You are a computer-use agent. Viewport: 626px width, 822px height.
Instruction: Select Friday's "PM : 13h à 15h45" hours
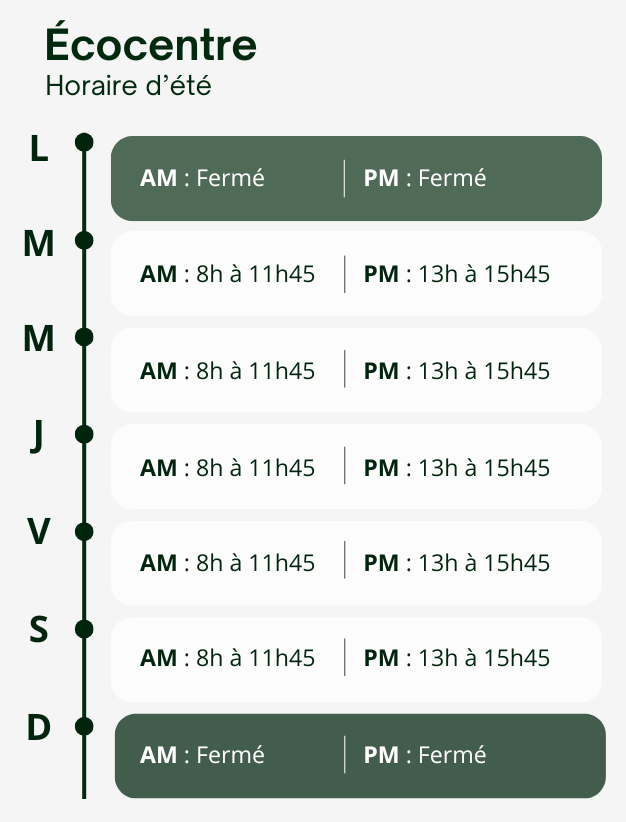(457, 563)
